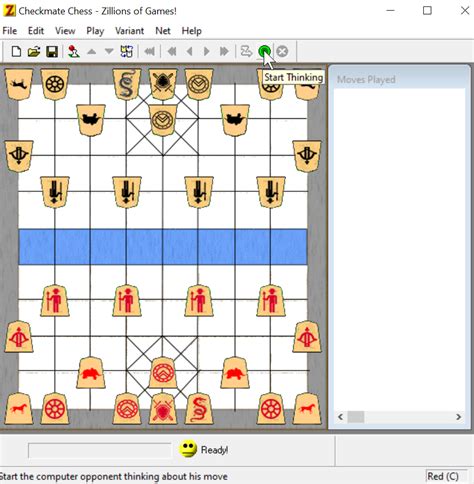Open the Help menu
Screen dimensions: 474x484
[x=191, y=31]
